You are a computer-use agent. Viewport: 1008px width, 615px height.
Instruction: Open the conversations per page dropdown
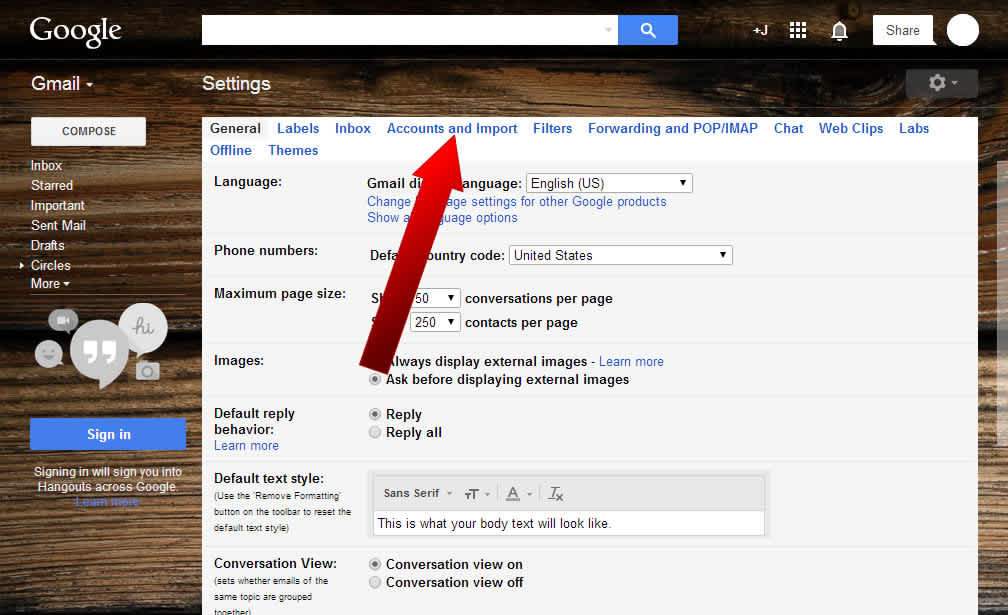coord(435,298)
